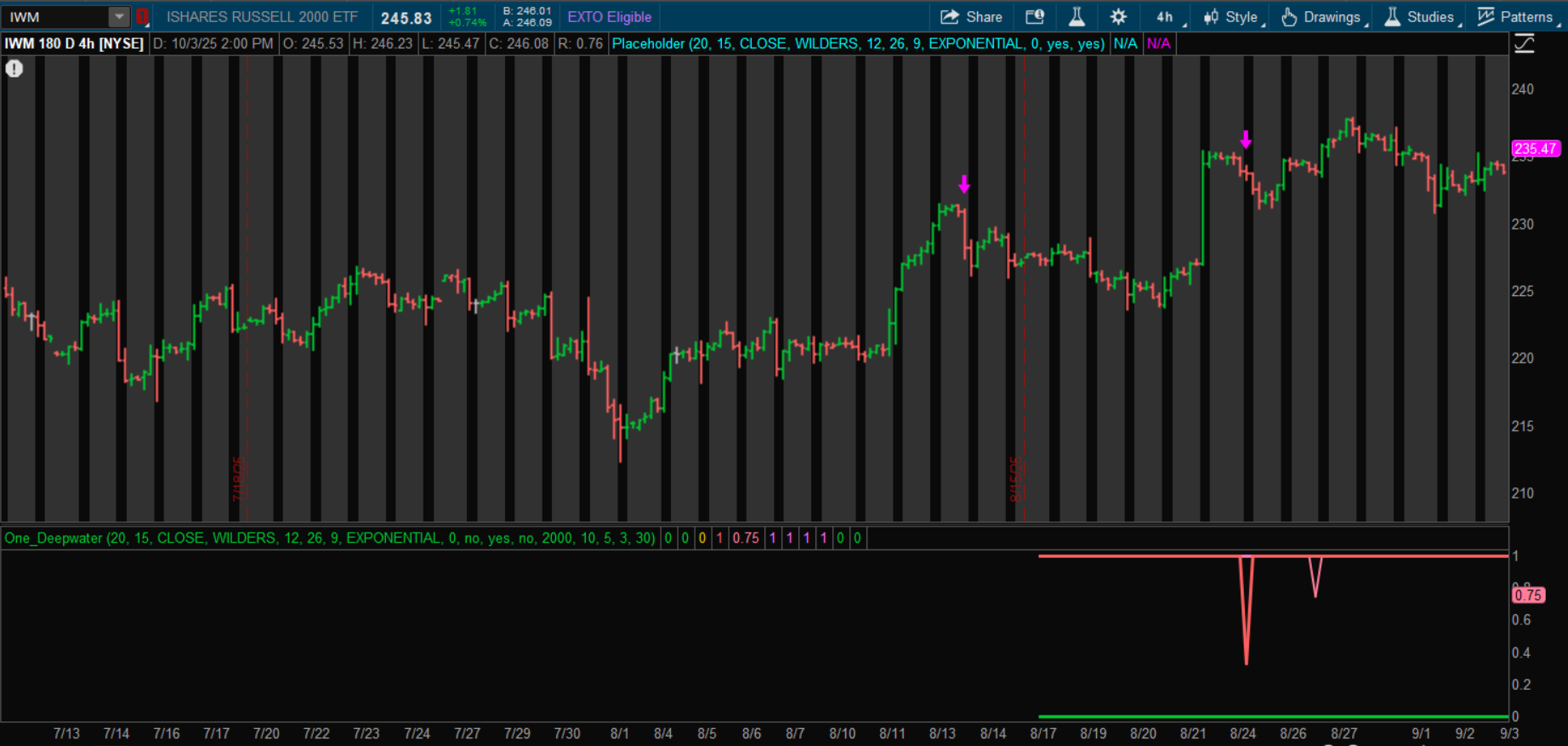The image size is (1568, 746).
Task: Click the IWM symbol input field
Action: point(55,17)
